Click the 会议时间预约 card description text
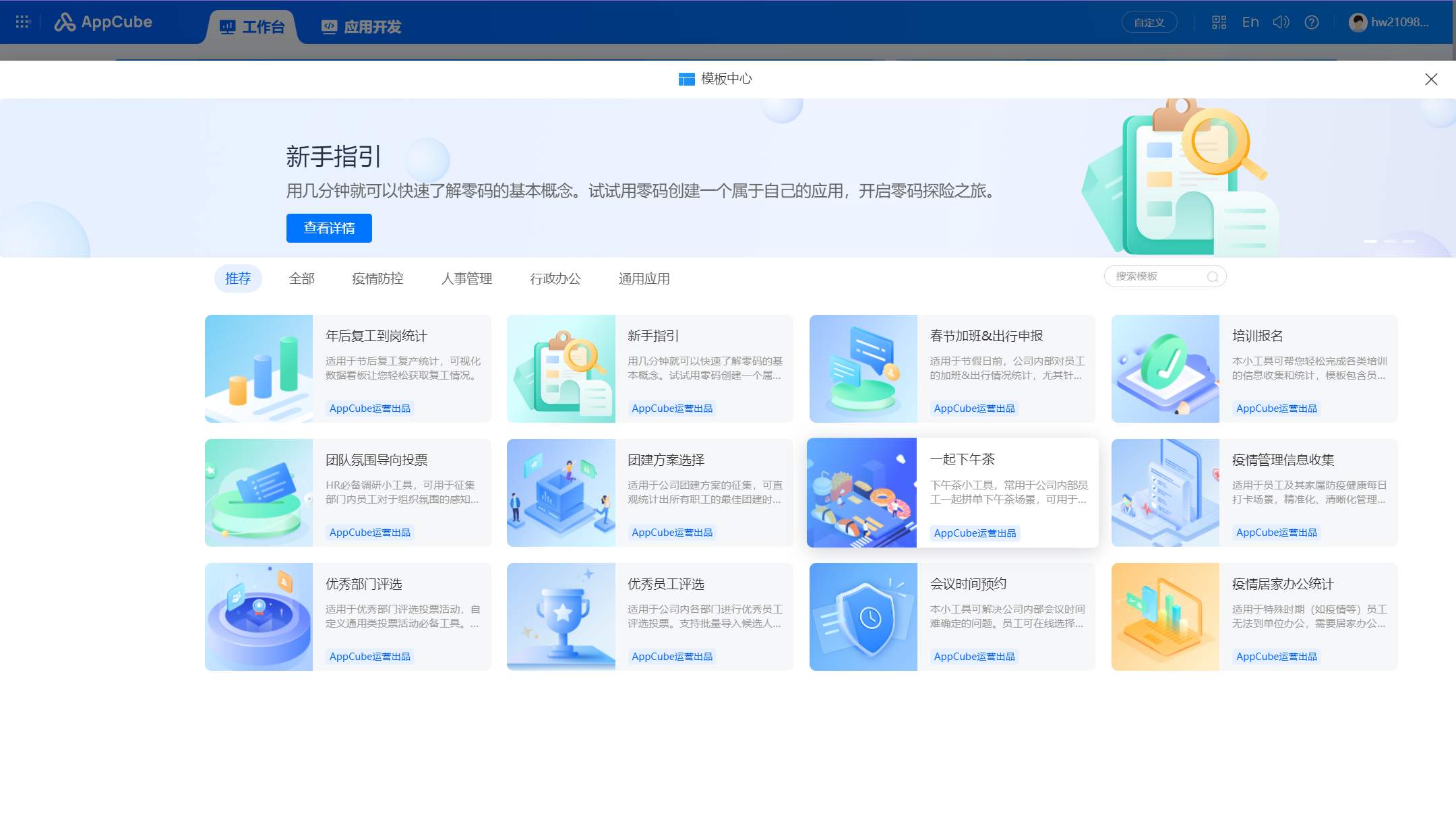Viewport: 1456px width, 838px height. pos(1008,616)
